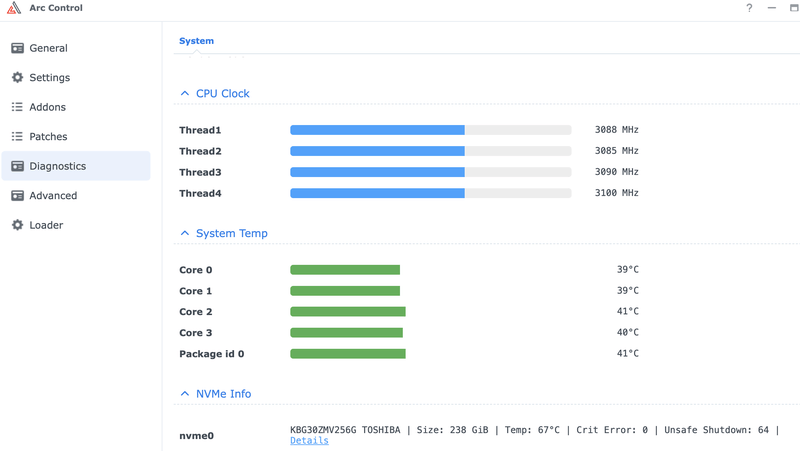Viewport: 800px width, 451px height.
Task: Click the 3100 MHz value
Action: coord(616,193)
